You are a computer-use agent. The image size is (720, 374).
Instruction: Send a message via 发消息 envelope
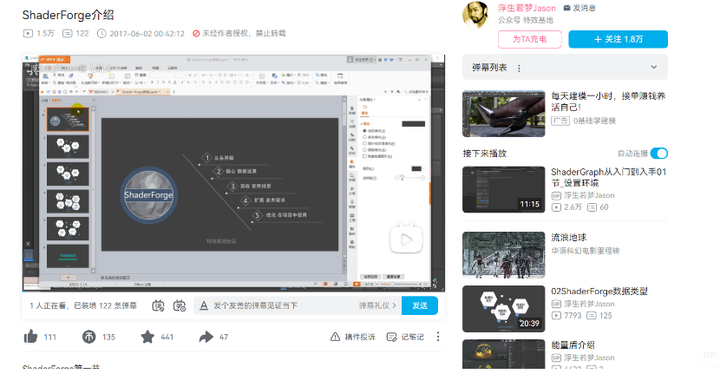tap(579, 8)
